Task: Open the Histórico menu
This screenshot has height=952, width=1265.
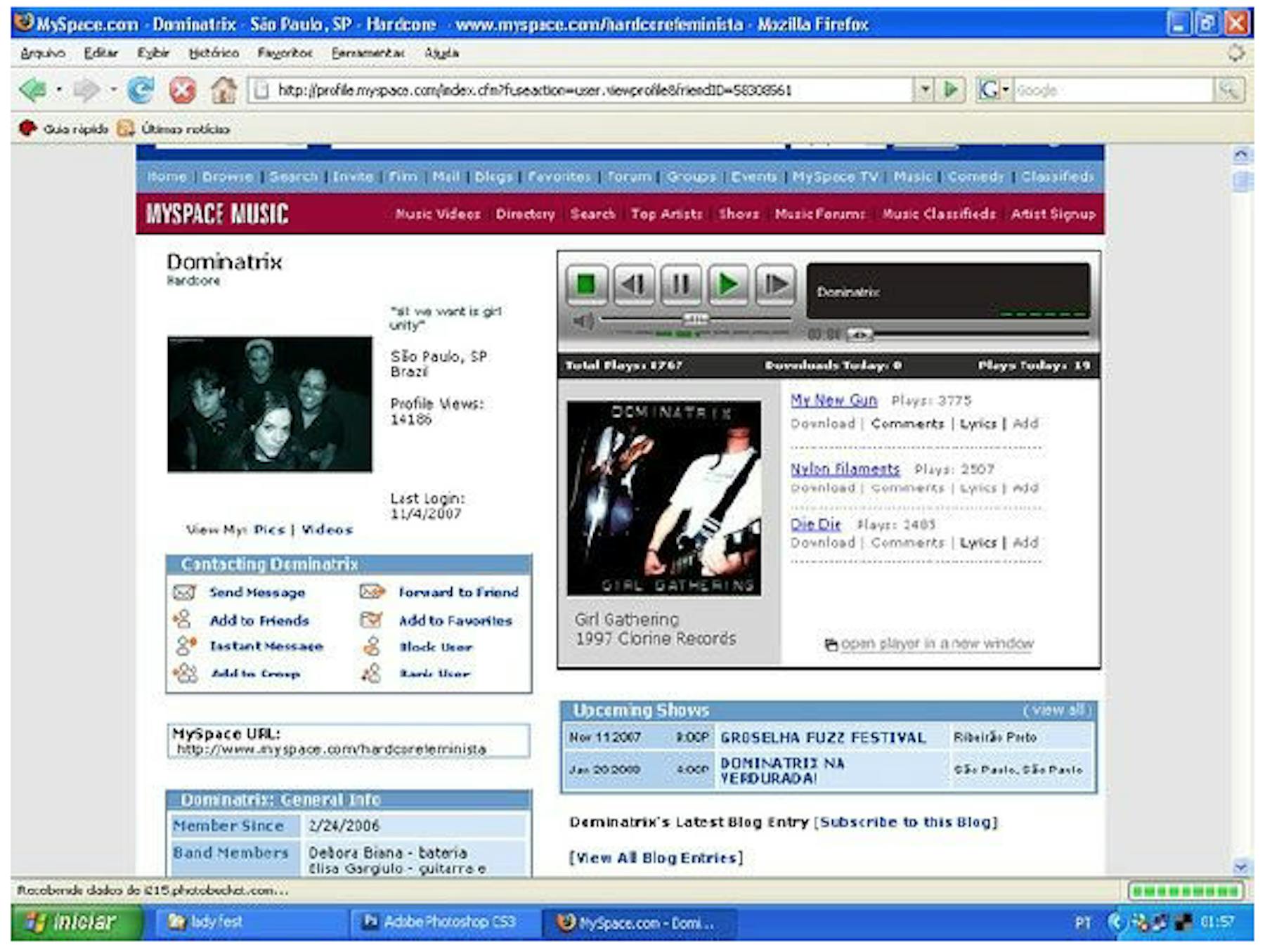Action: coord(214,53)
